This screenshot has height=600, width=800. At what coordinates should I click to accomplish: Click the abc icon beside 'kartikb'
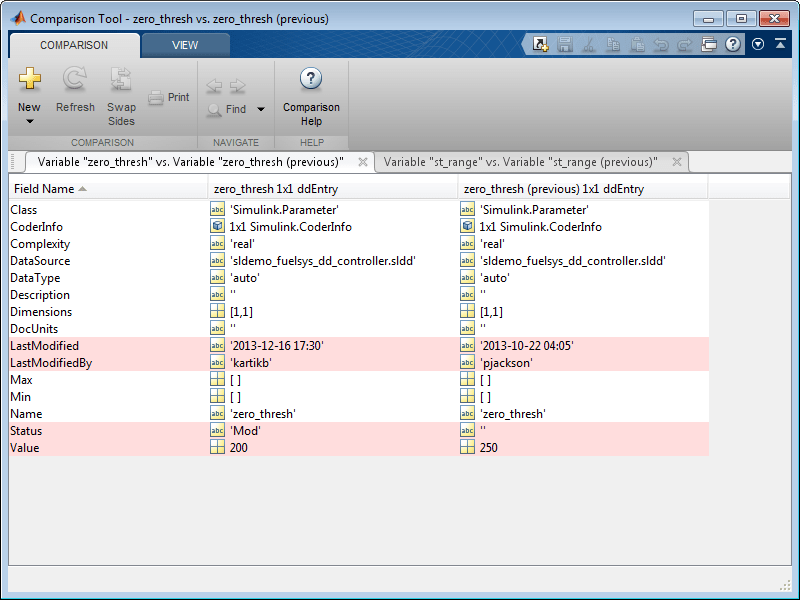(217, 362)
